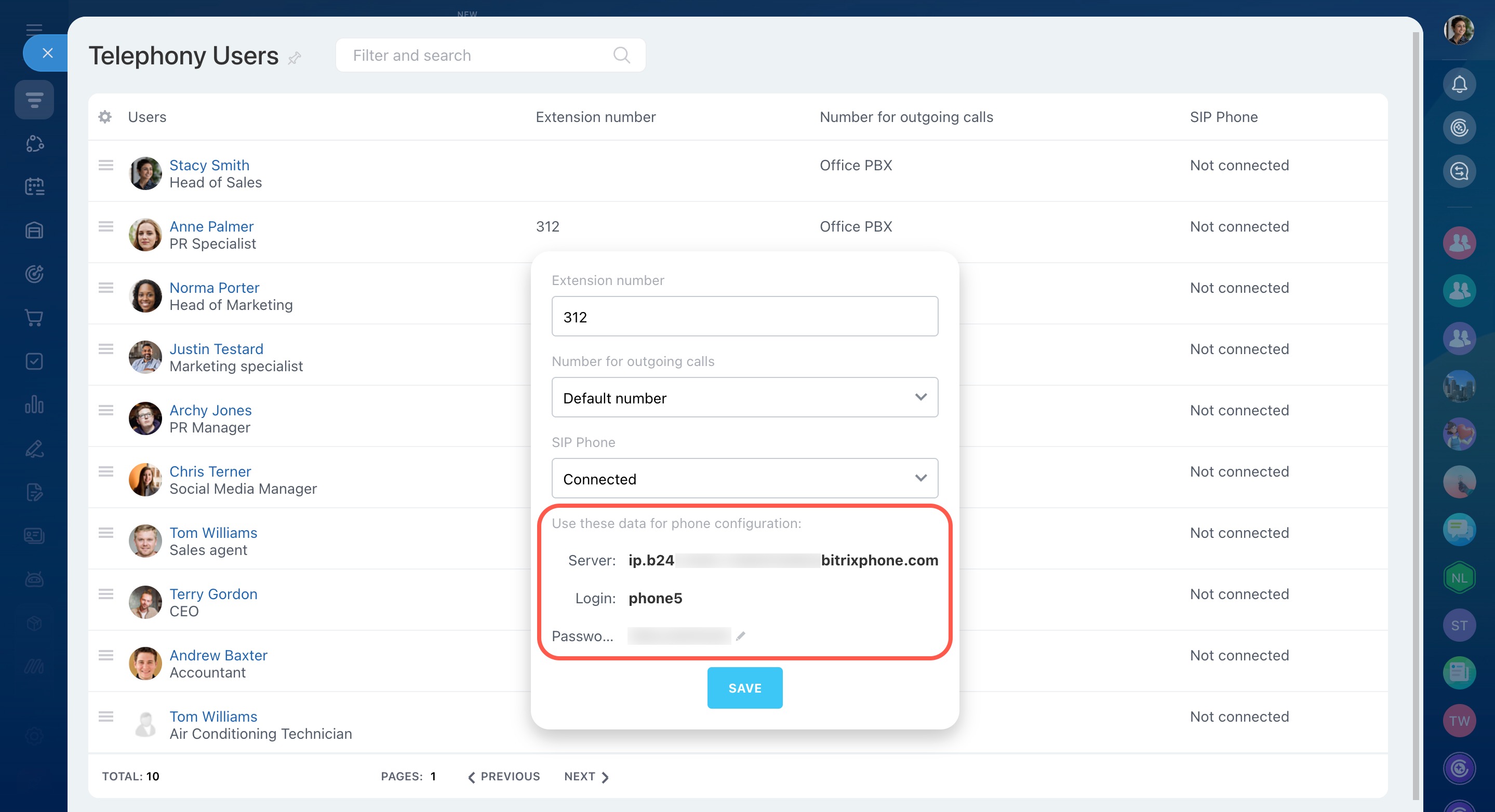Viewport: 1495px width, 812px height.
Task: Close the slider with X button
Action: point(48,53)
